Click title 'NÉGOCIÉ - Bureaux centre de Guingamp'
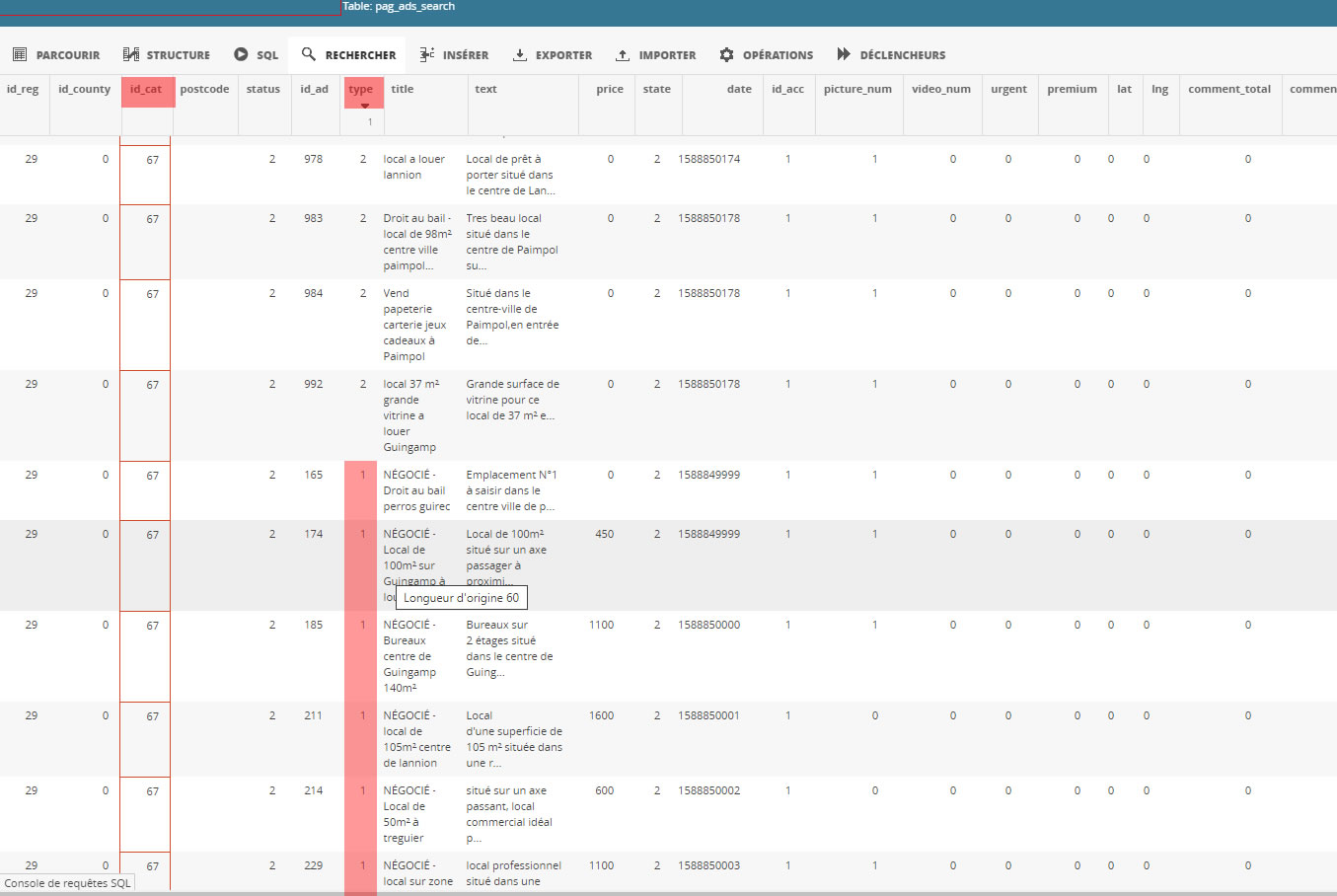1337x896 pixels. pos(409,656)
